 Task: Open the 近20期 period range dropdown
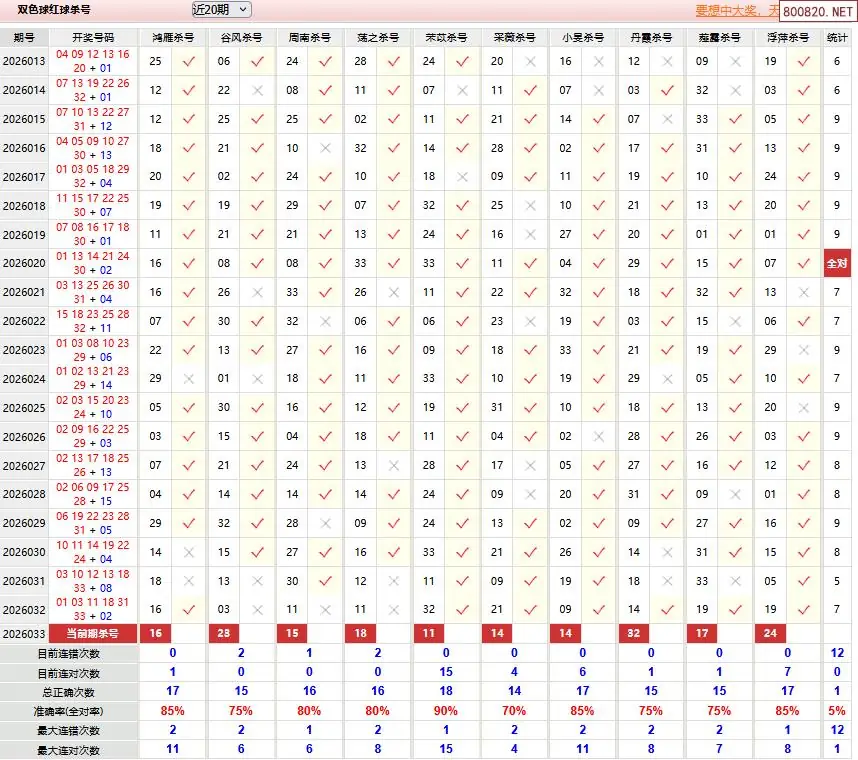point(220,9)
